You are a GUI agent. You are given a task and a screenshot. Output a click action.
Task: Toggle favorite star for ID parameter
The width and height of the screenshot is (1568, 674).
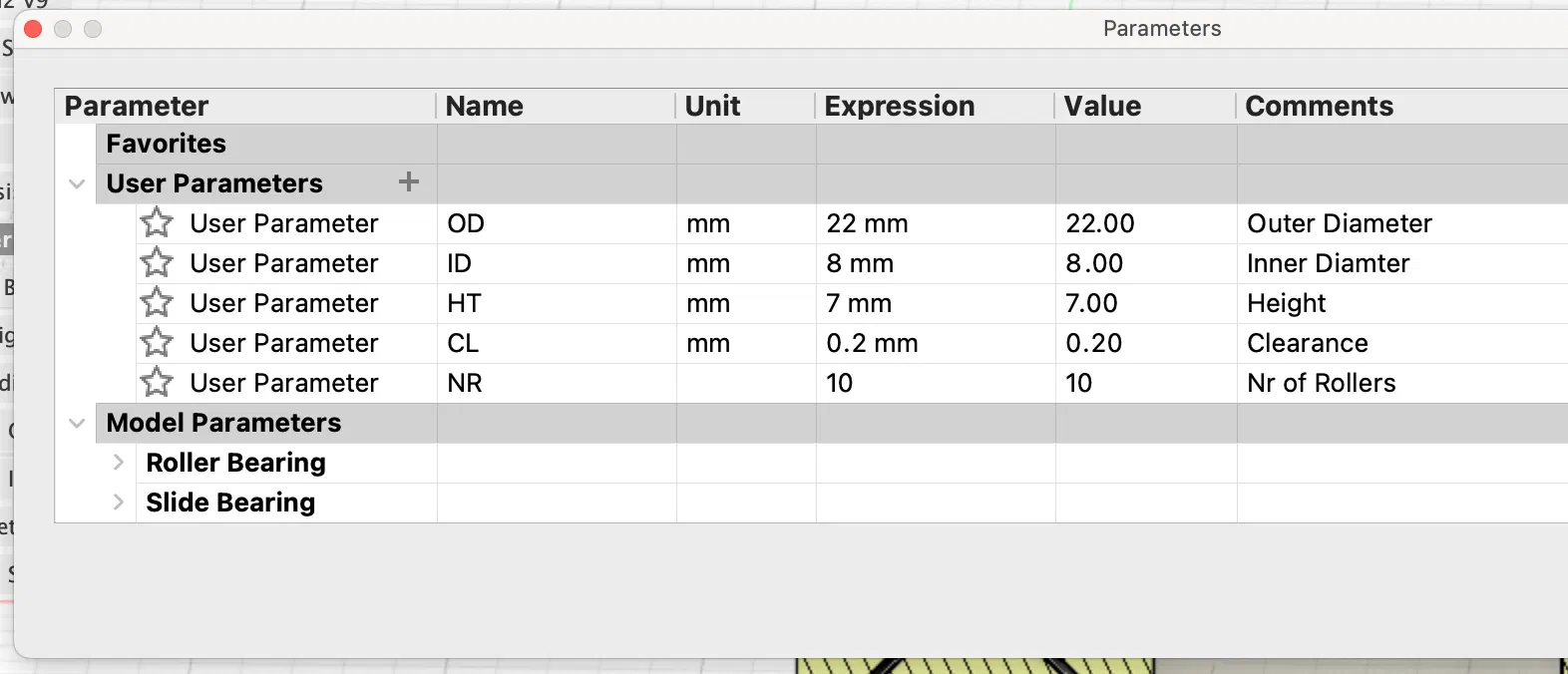[157, 262]
